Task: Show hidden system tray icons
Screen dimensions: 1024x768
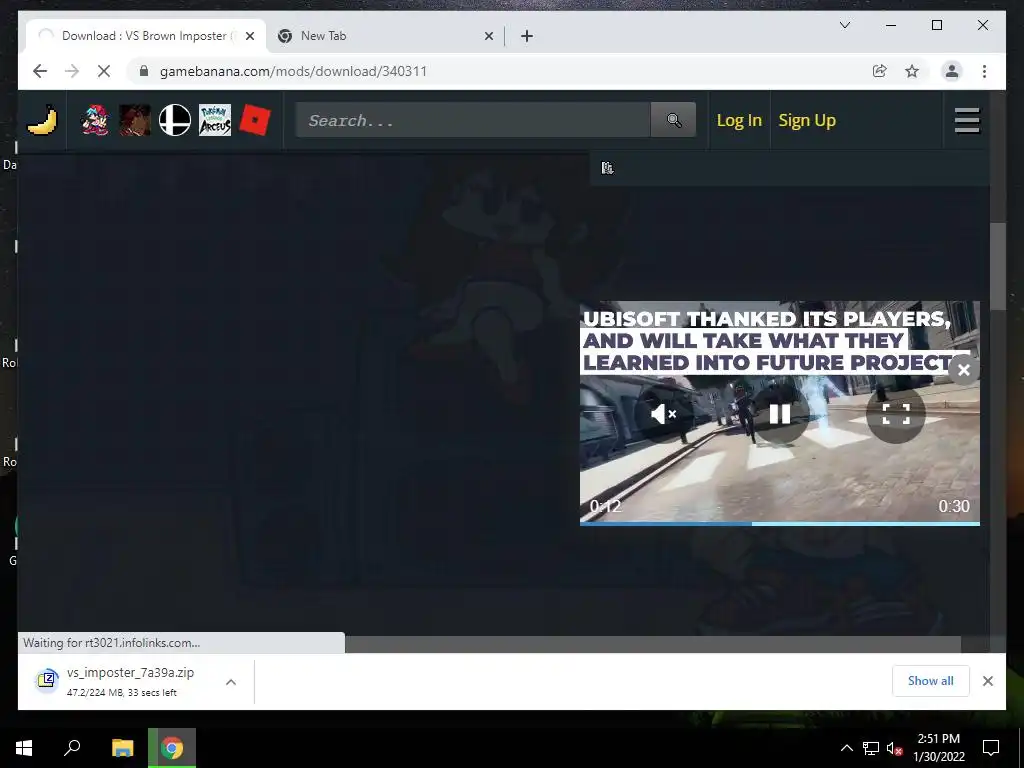Action: (846, 748)
